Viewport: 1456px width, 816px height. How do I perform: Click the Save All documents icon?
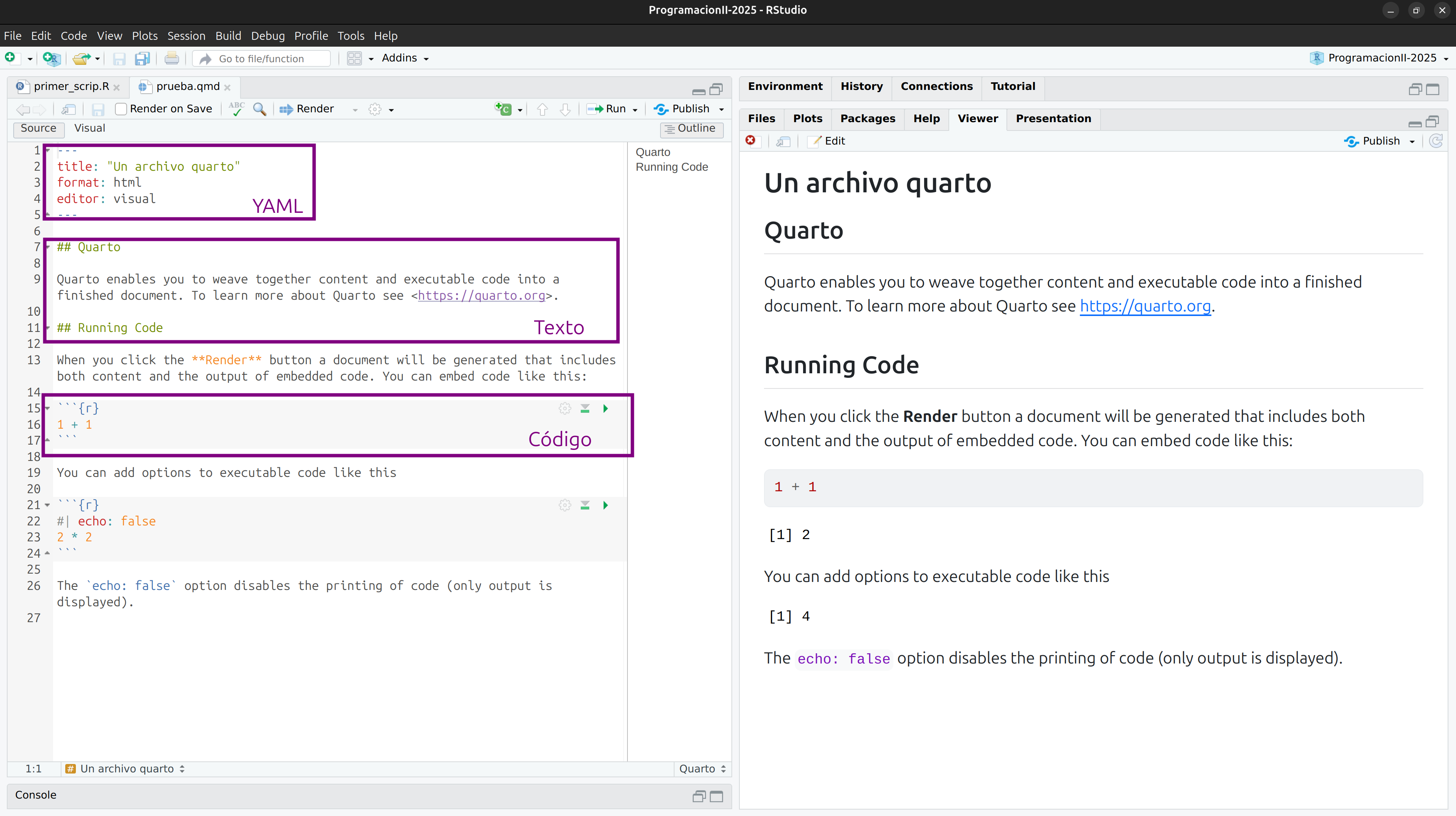142,58
